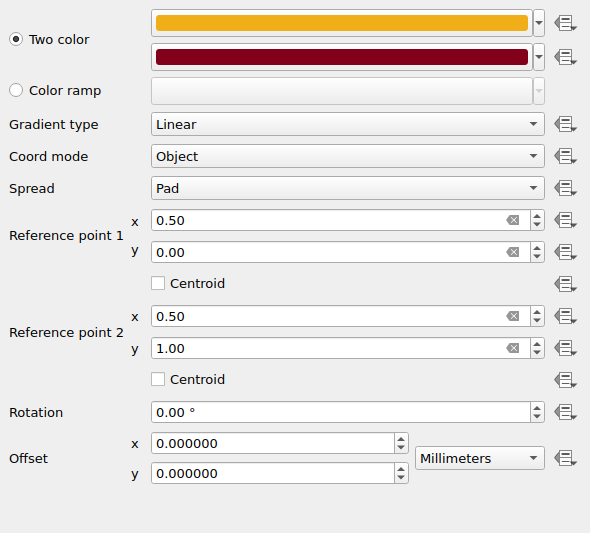Screen dimensions: 590x533
Task: Clear the Reference point 2 x value
Action: point(513,316)
